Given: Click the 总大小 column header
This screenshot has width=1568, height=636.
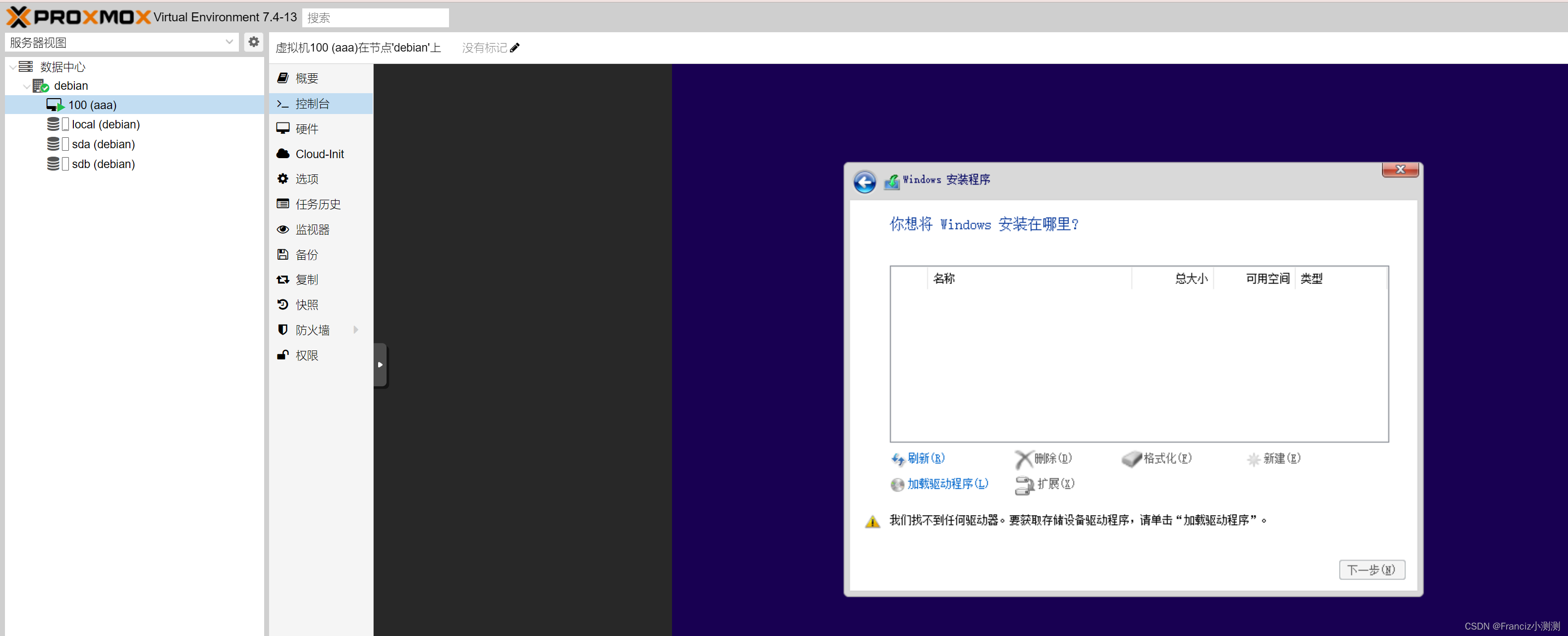Looking at the screenshot, I should tap(1173, 278).
